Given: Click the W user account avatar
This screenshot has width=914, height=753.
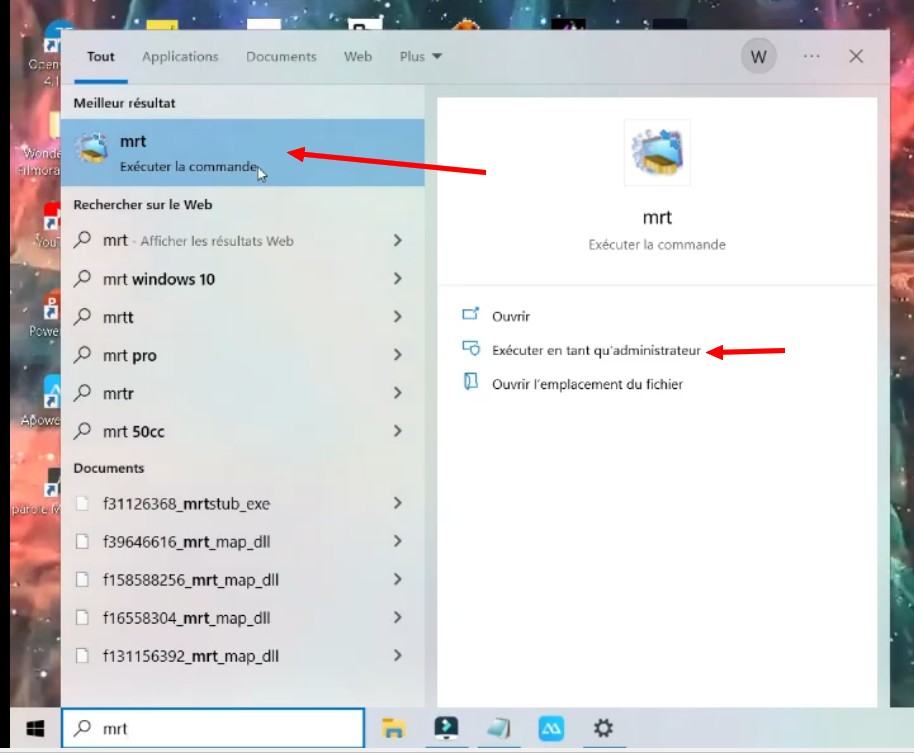Looking at the screenshot, I should (x=758, y=57).
